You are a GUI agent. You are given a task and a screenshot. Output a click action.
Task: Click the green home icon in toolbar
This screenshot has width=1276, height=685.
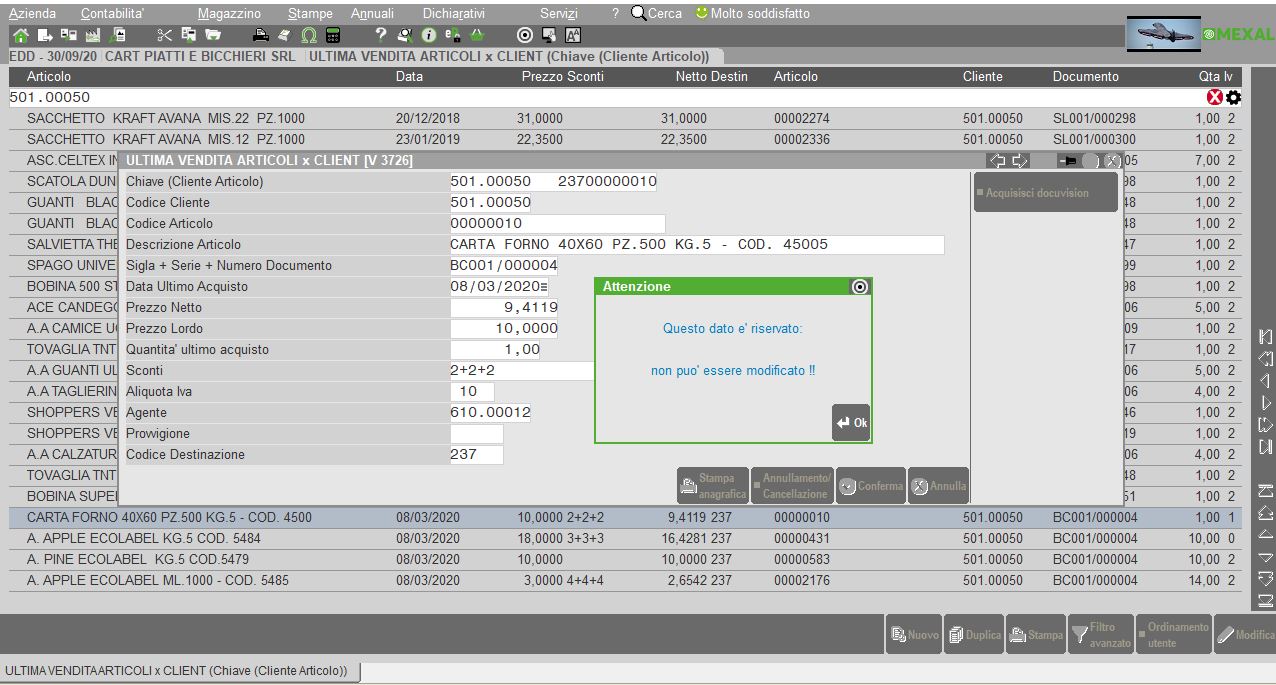click(x=20, y=35)
